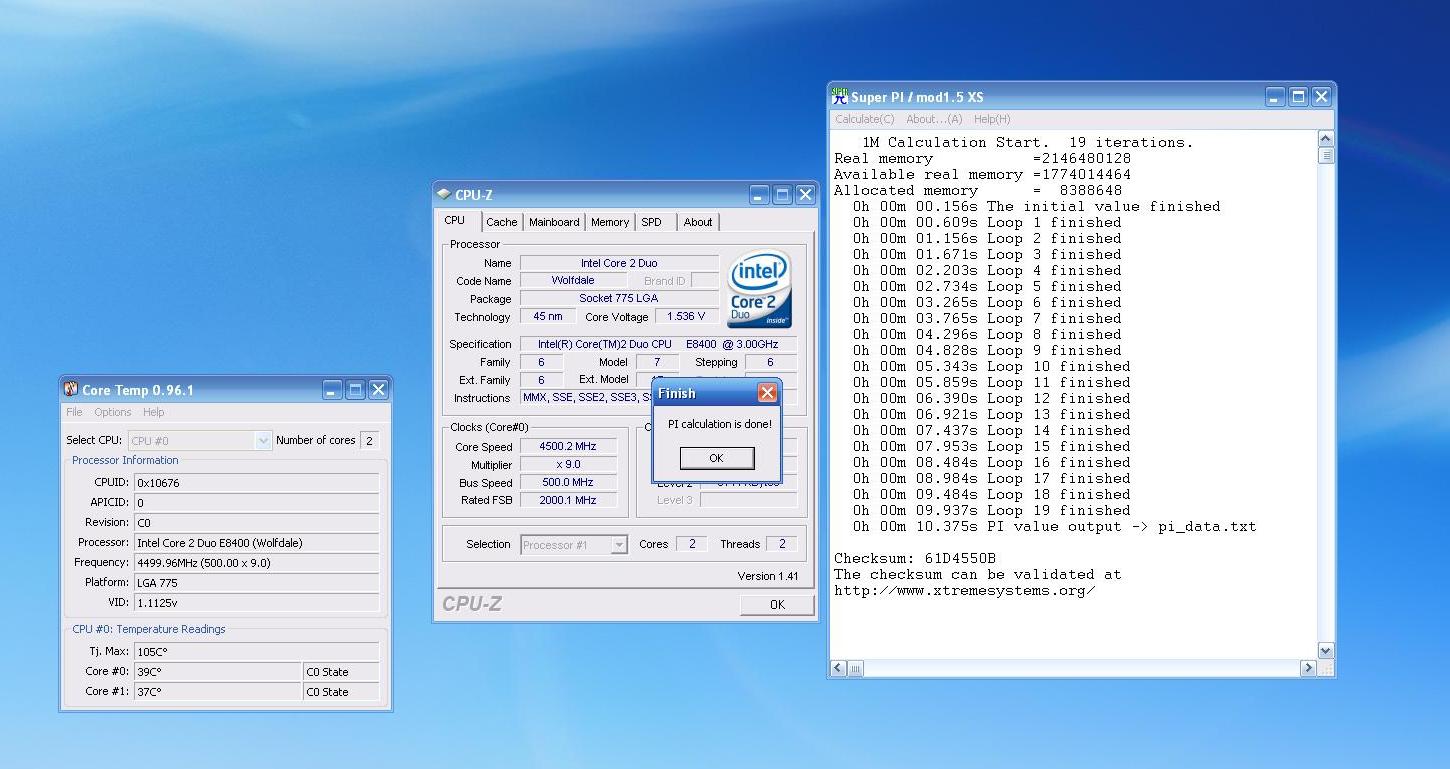
Task: Close the Core Temp window
Action: pyautogui.click(x=378, y=390)
